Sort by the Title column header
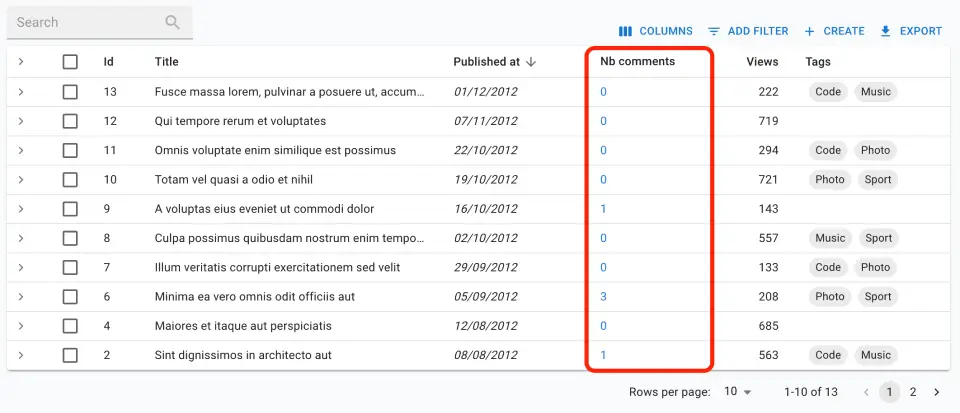The height and width of the screenshot is (413, 960). pyautogui.click(x=167, y=62)
